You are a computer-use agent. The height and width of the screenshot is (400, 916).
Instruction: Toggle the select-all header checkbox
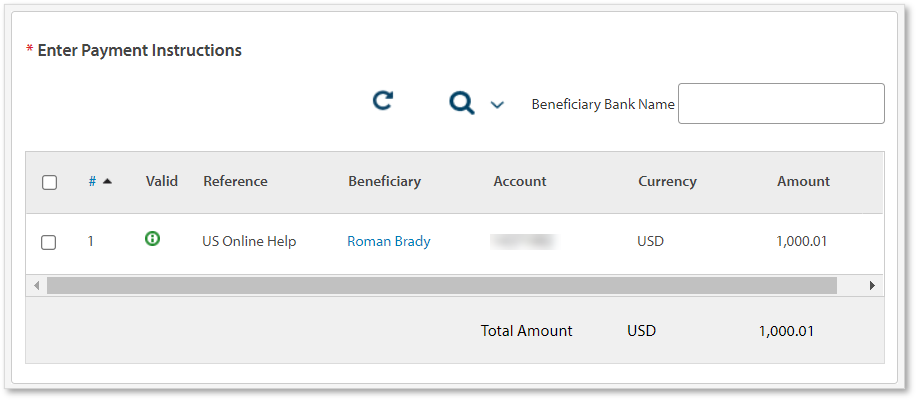50,182
